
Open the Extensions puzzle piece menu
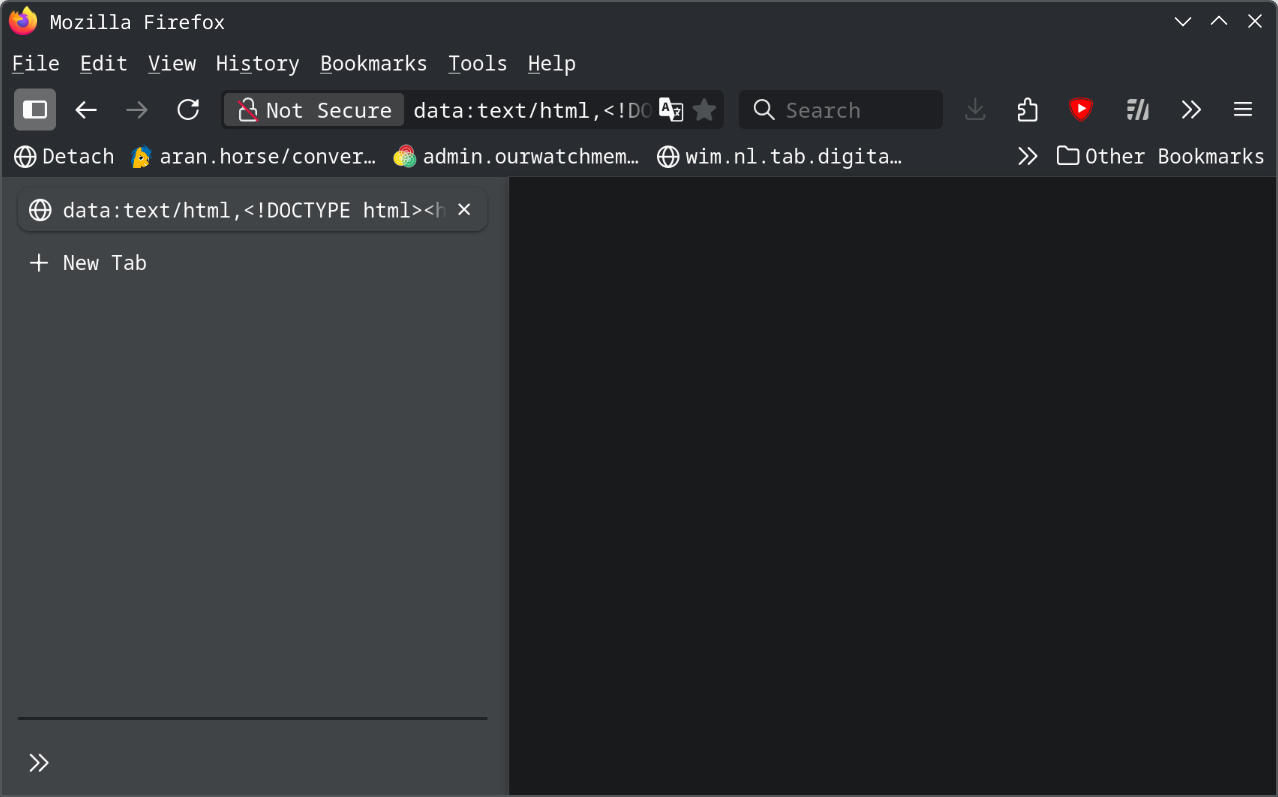pos(1027,110)
